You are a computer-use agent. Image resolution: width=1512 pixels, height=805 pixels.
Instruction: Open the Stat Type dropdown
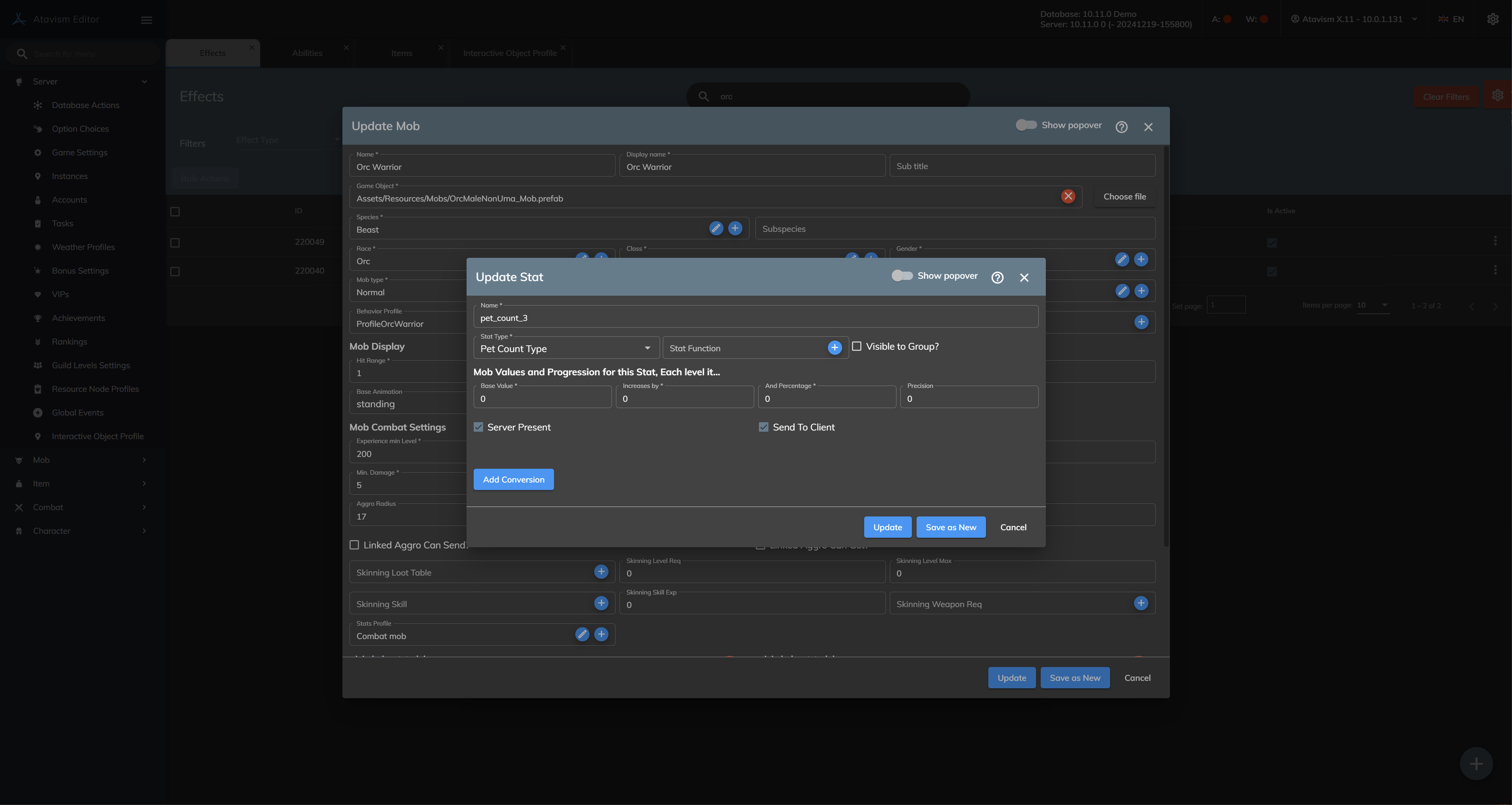click(566, 348)
